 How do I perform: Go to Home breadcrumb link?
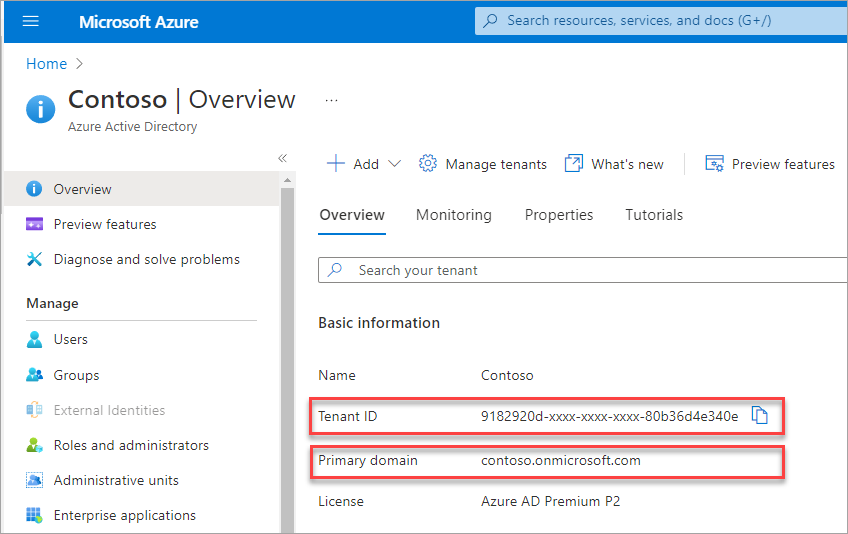tap(46, 64)
